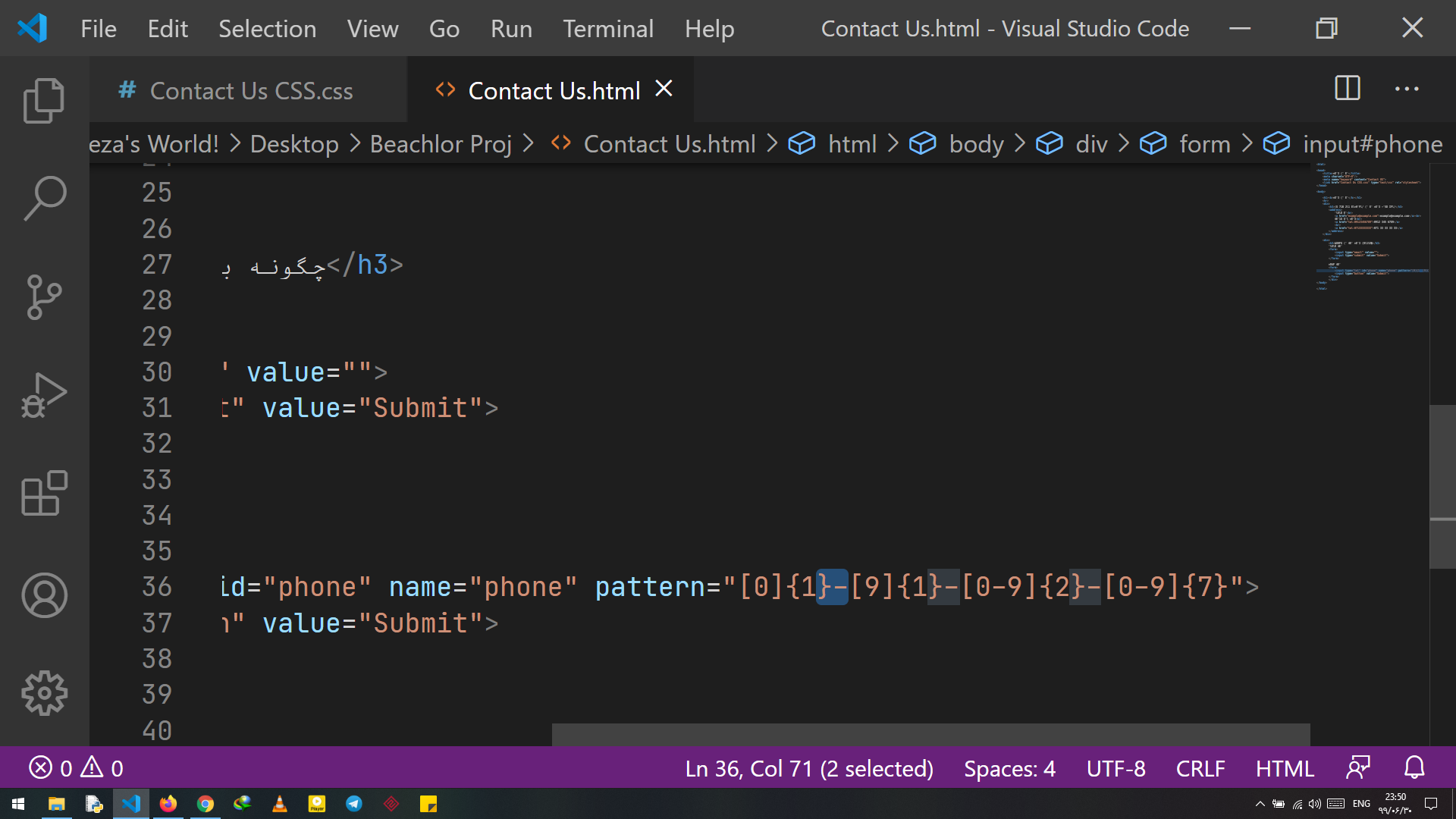Change end of line sequence CRLF

click(1200, 768)
